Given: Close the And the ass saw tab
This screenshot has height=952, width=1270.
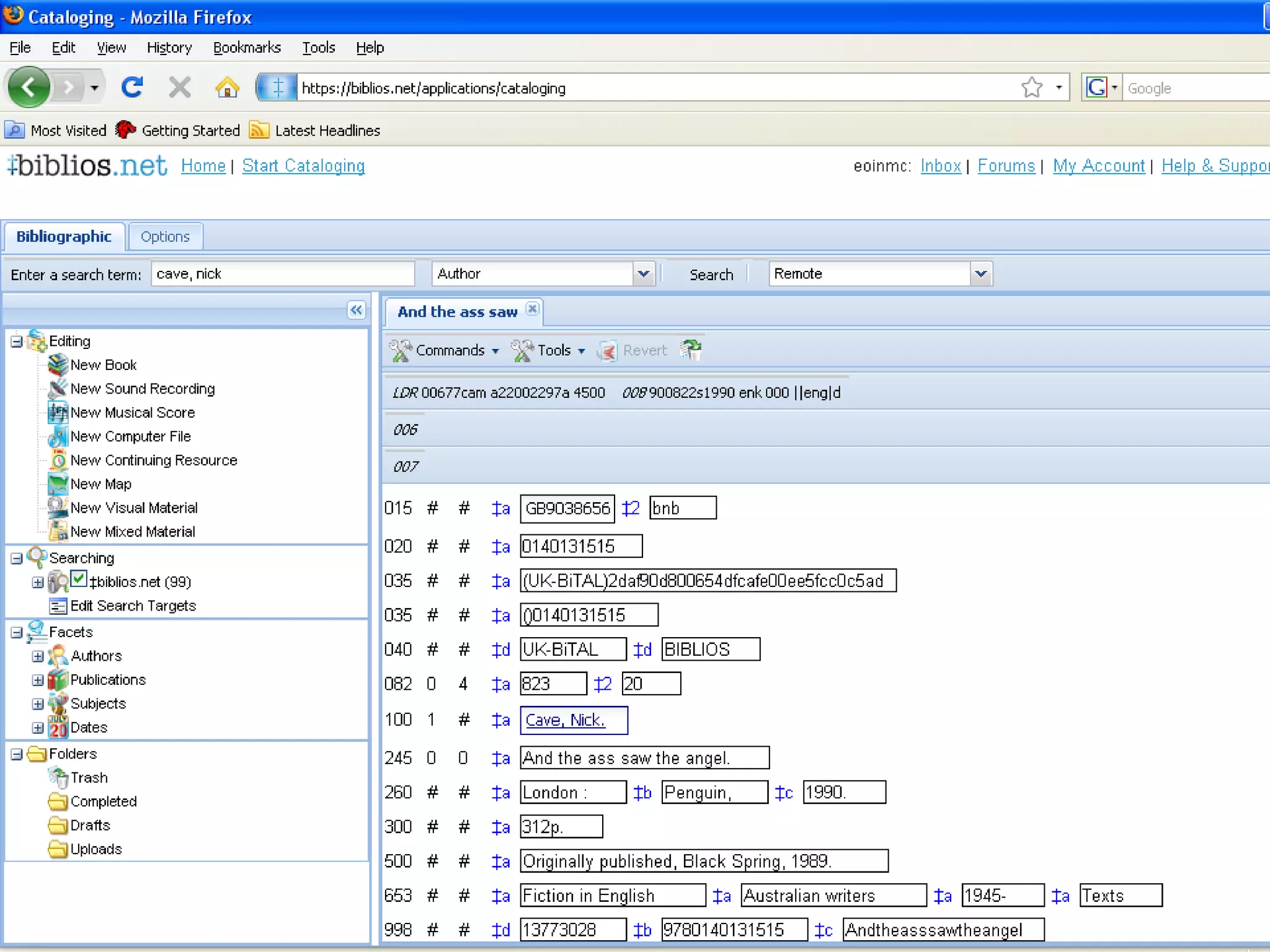Looking at the screenshot, I should coord(532,309).
